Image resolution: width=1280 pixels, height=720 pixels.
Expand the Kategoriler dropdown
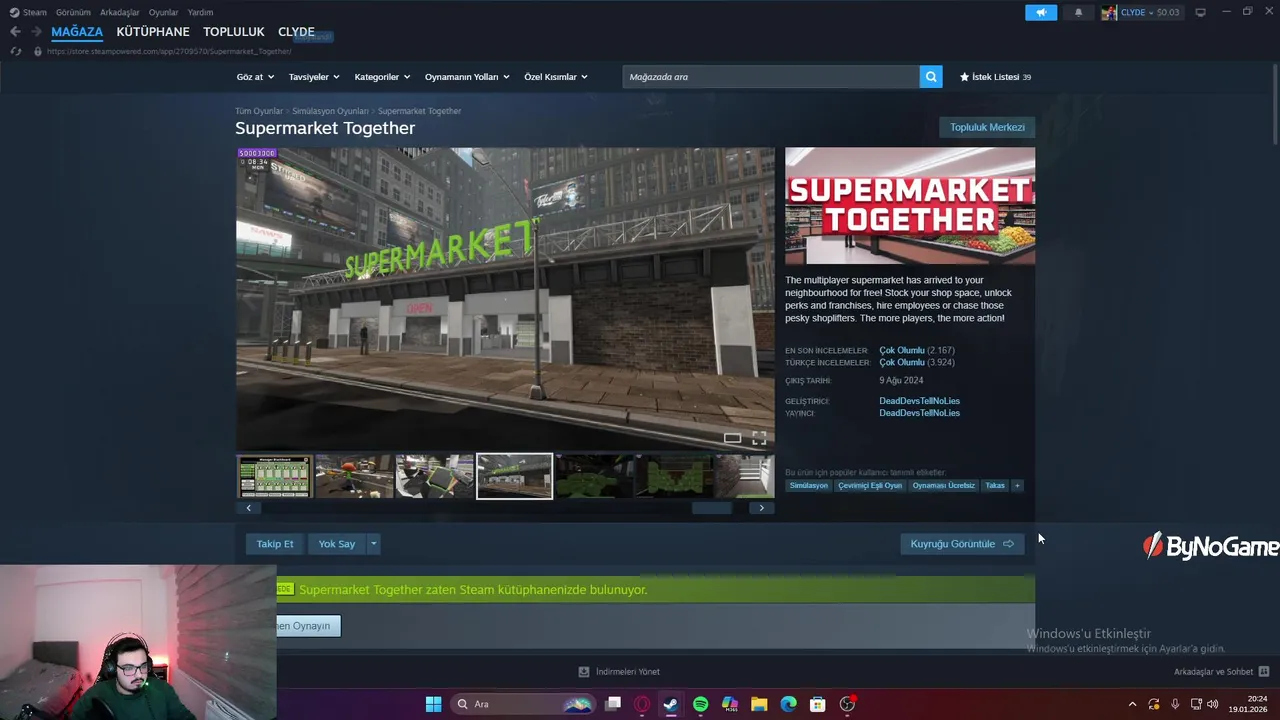(382, 77)
